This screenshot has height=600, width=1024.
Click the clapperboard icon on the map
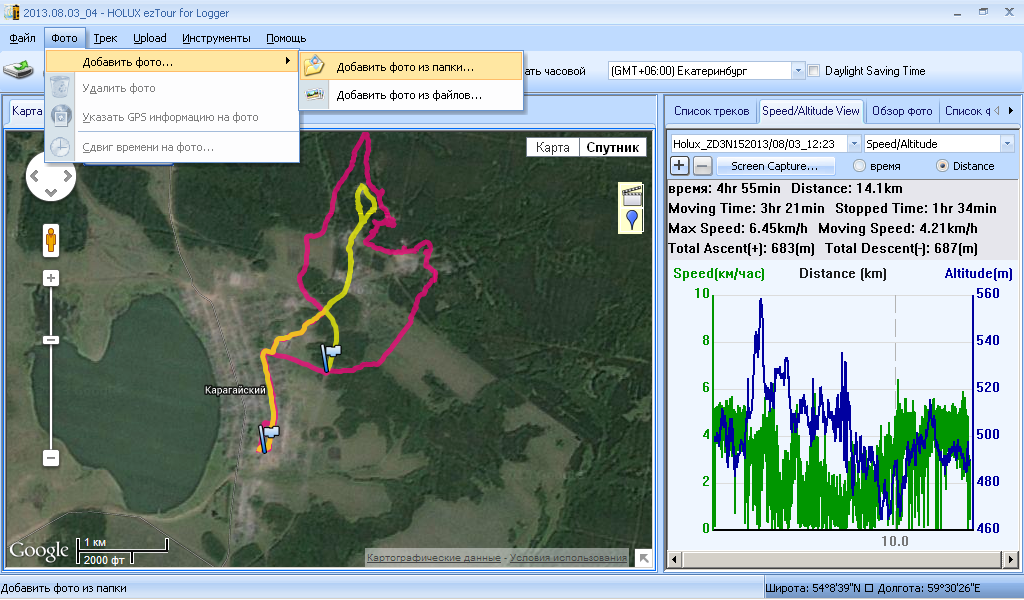click(x=632, y=195)
